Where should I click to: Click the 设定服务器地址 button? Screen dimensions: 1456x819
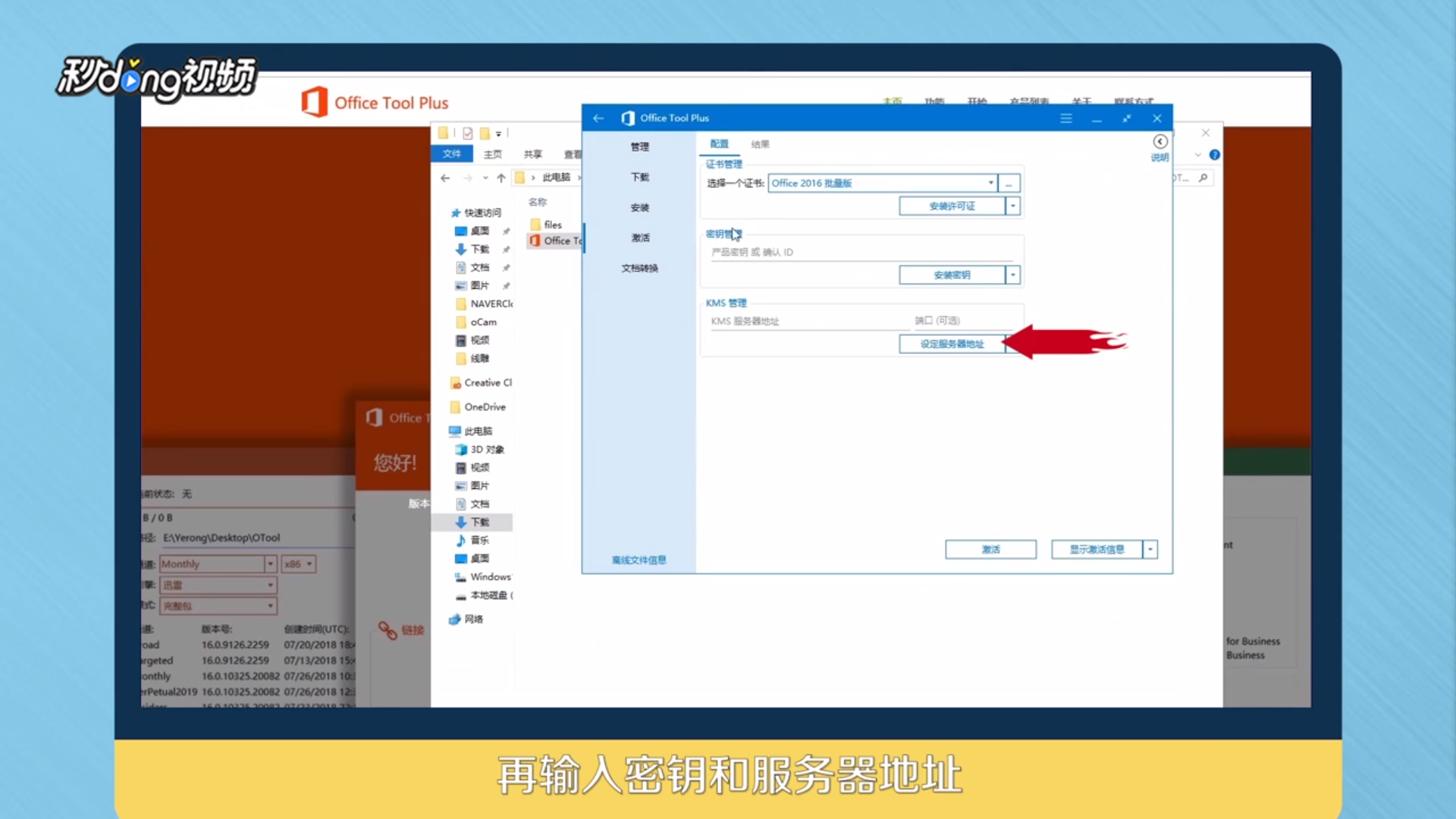pyautogui.click(x=952, y=344)
